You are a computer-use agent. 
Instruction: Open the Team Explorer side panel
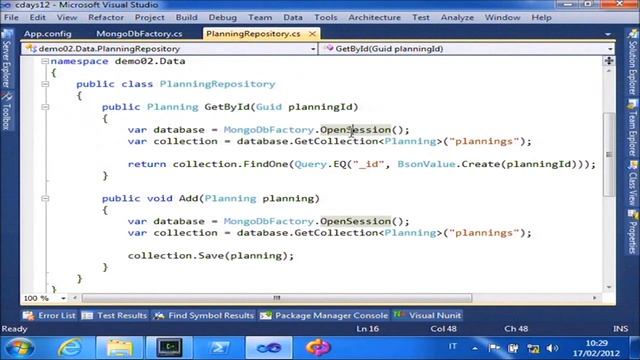[x=632, y=128]
